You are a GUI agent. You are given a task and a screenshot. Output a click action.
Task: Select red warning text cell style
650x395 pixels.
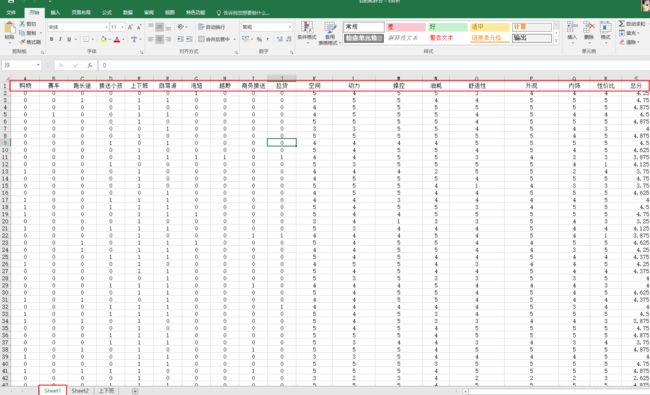448,38
